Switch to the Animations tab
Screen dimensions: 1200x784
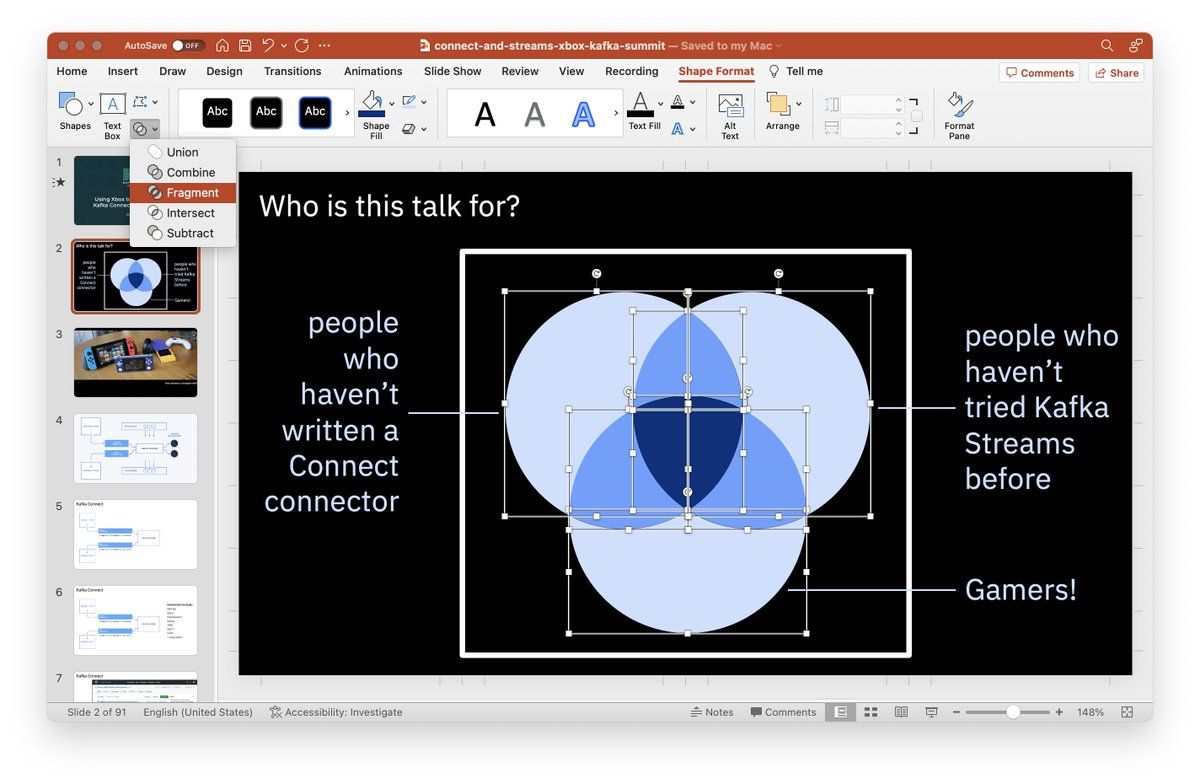click(x=373, y=72)
